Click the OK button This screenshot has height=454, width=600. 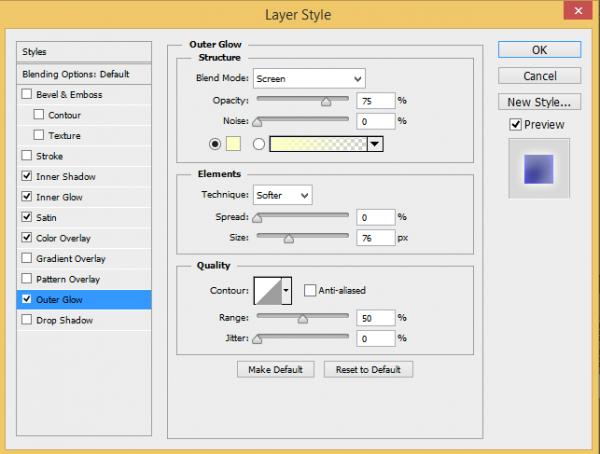(539, 50)
